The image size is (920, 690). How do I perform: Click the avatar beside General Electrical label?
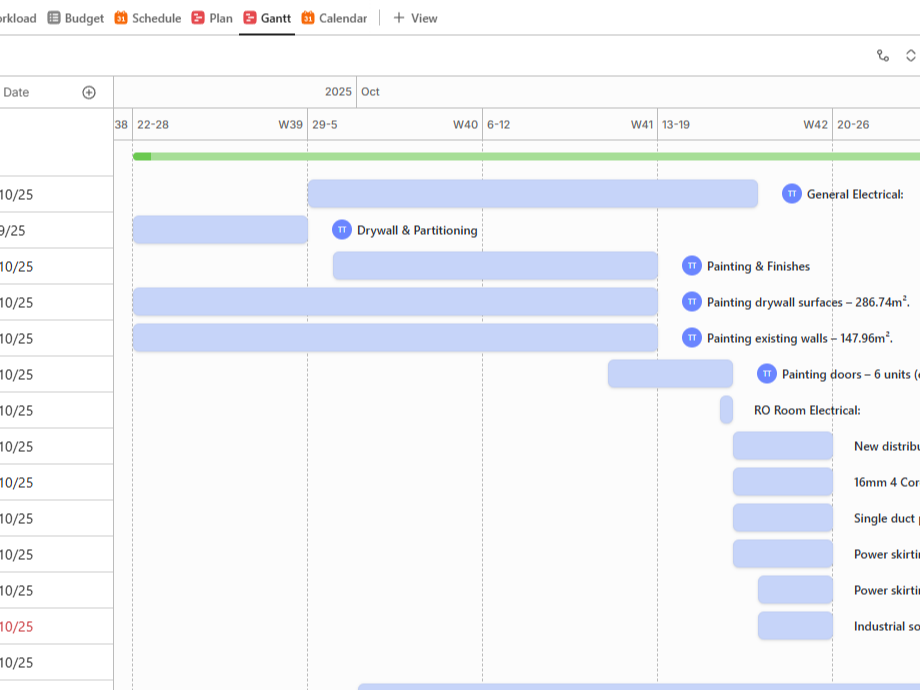[790, 194]
